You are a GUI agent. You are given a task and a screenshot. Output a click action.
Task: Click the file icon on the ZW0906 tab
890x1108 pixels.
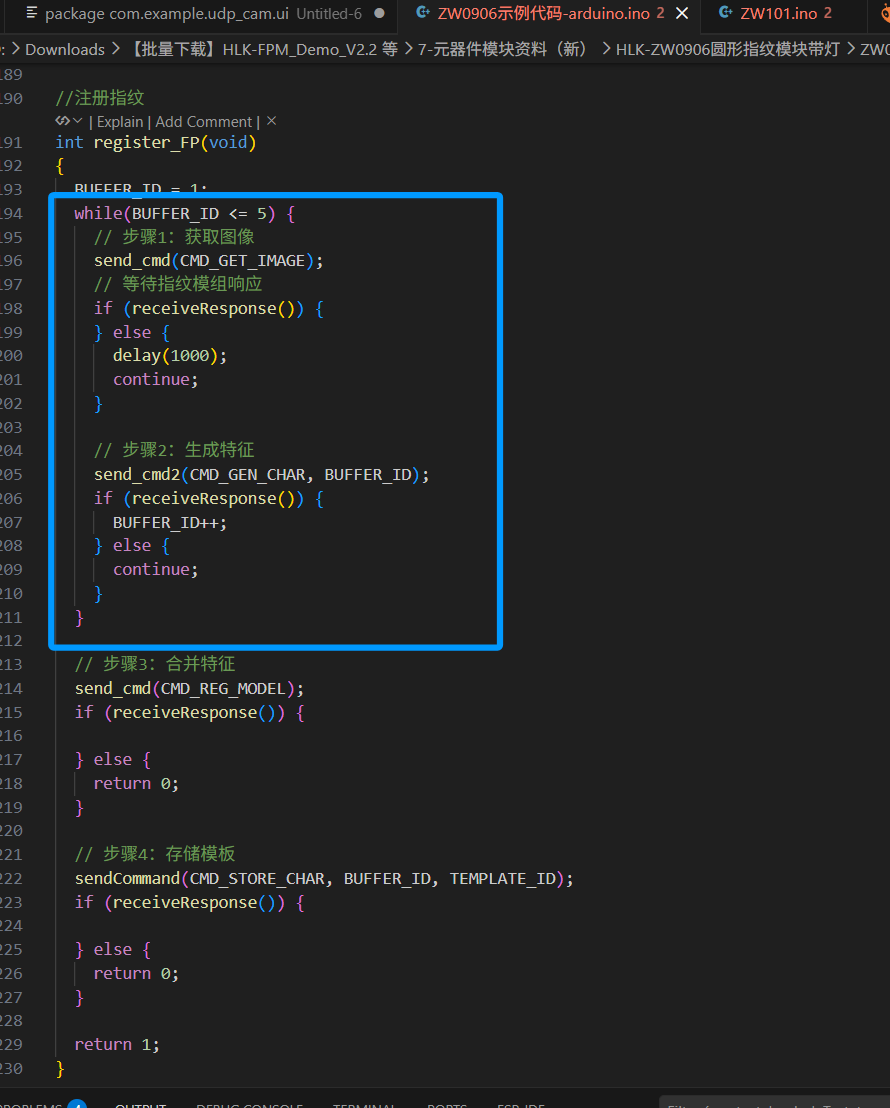coord(422,14)
